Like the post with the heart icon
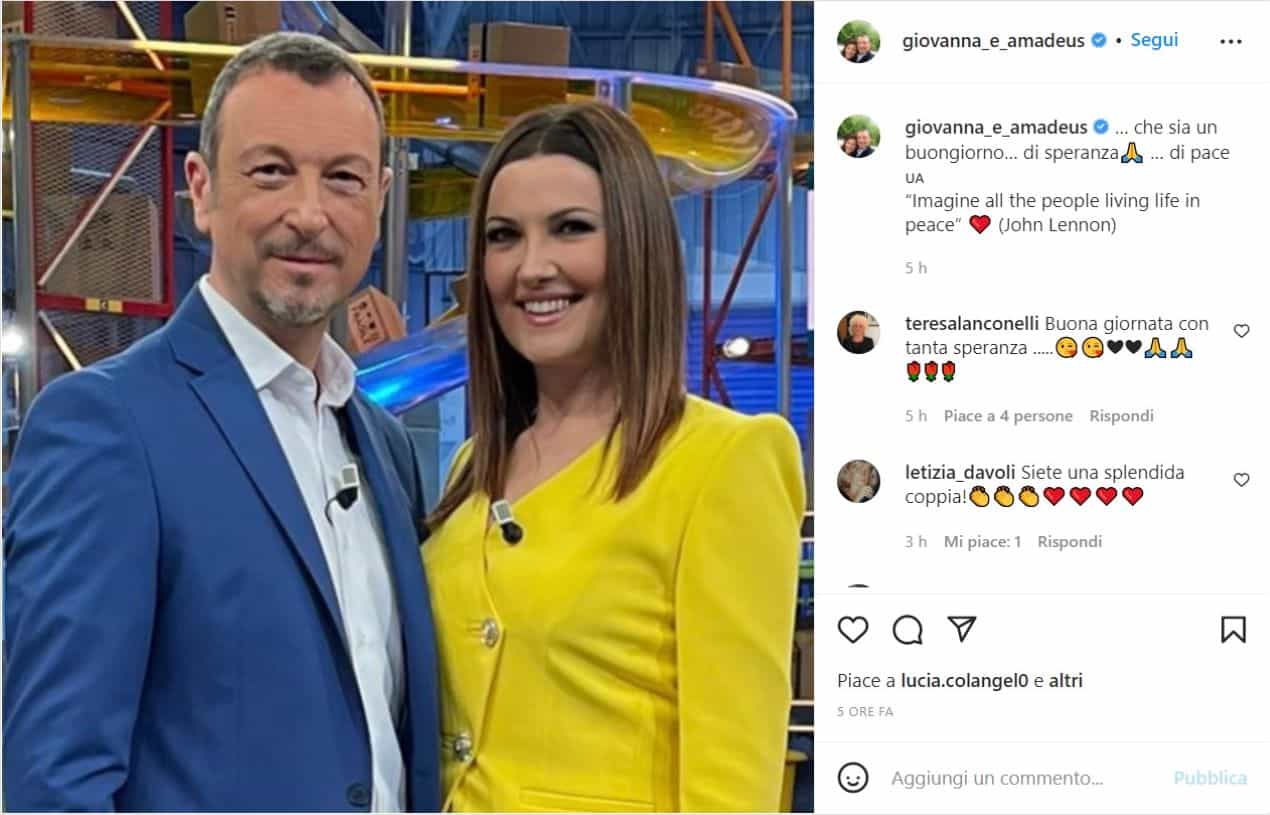This screenshot has width=1270, height=815. (x=853, y=630)
